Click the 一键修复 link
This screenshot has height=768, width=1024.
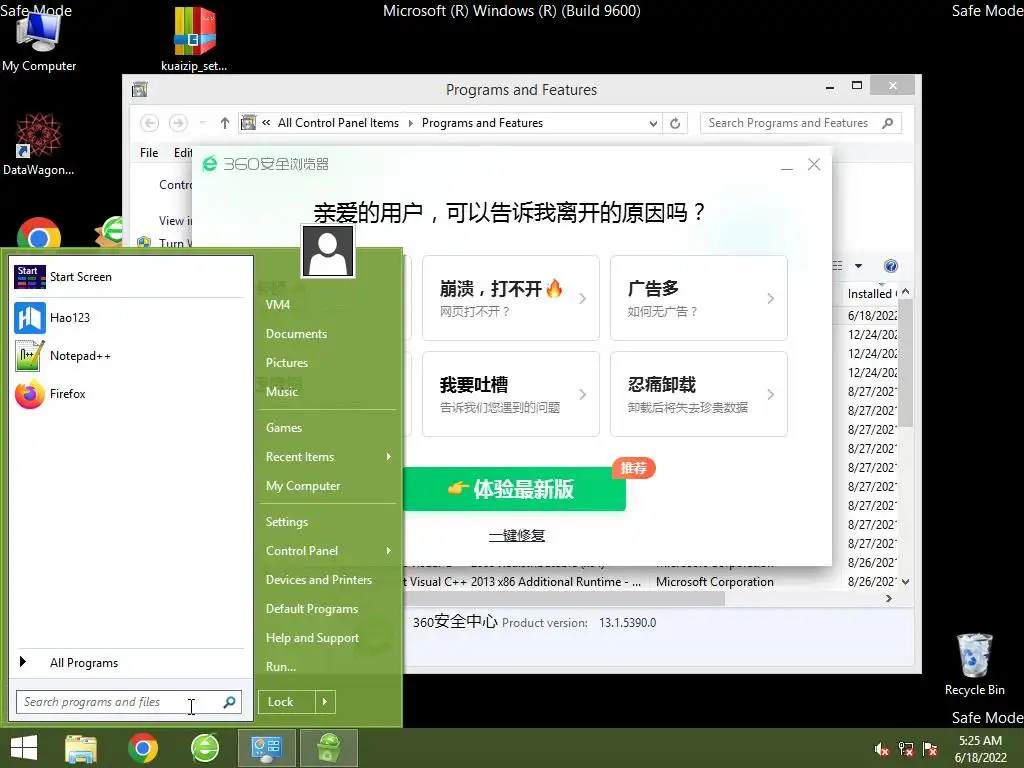517,536
